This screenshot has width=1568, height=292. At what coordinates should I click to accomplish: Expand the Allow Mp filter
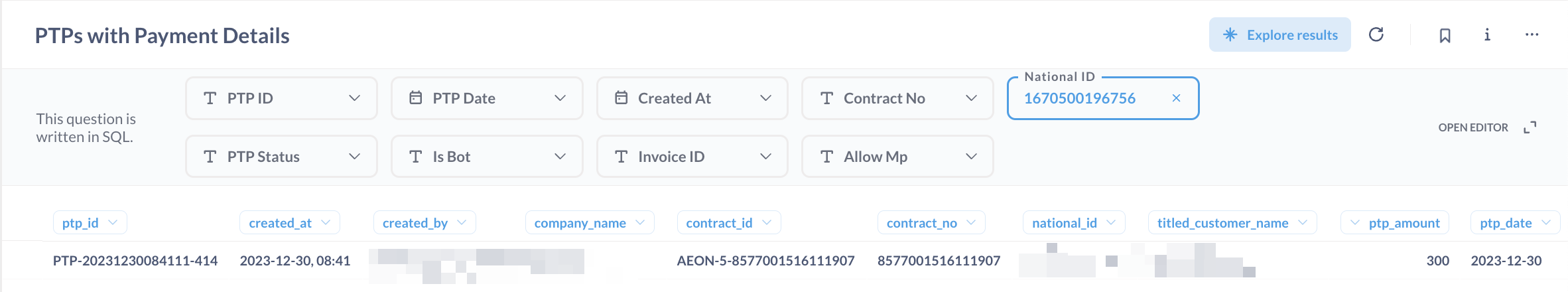coord(897,157)
